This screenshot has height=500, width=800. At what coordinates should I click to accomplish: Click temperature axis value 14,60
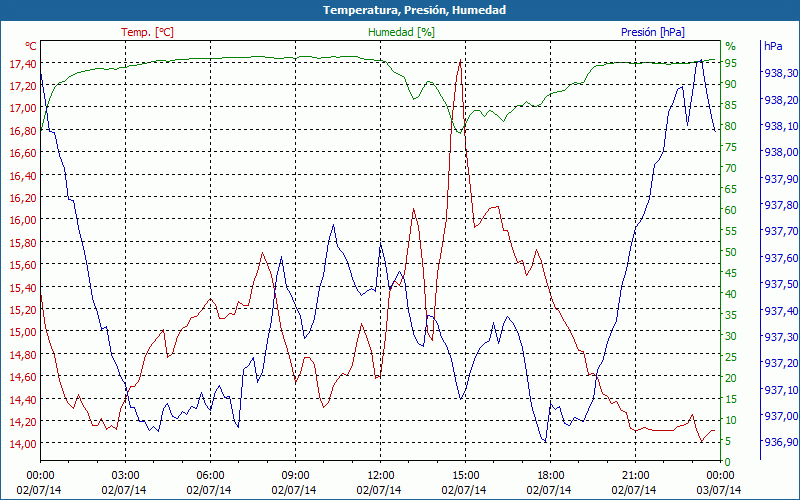click(x=23, y=377)
